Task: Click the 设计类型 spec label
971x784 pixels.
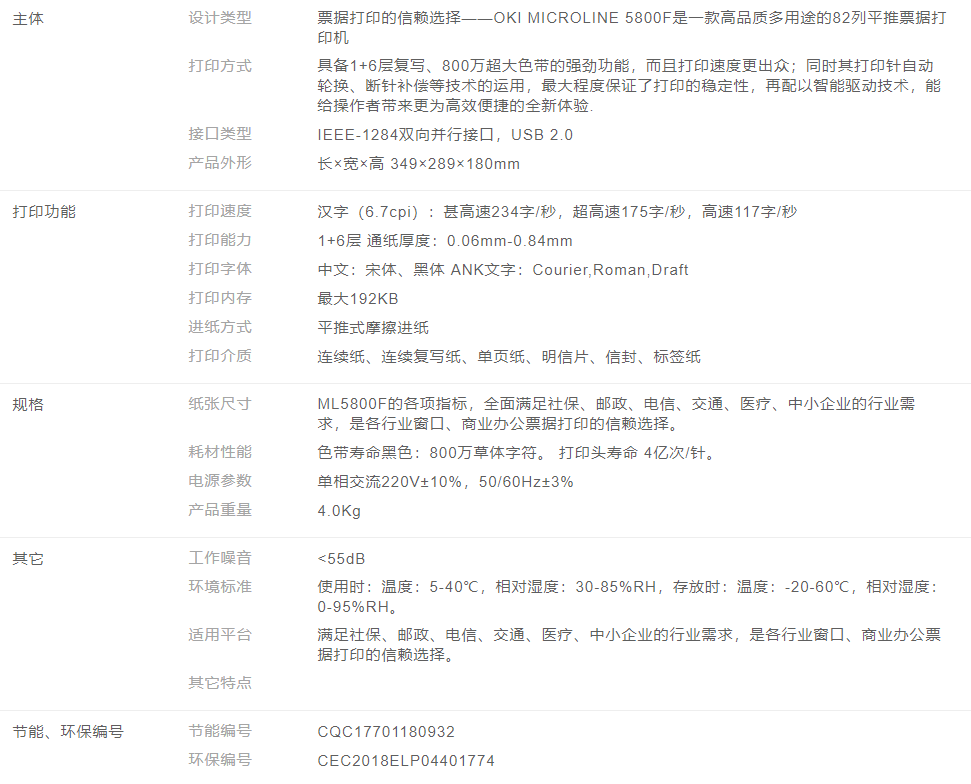Action: 220,18
